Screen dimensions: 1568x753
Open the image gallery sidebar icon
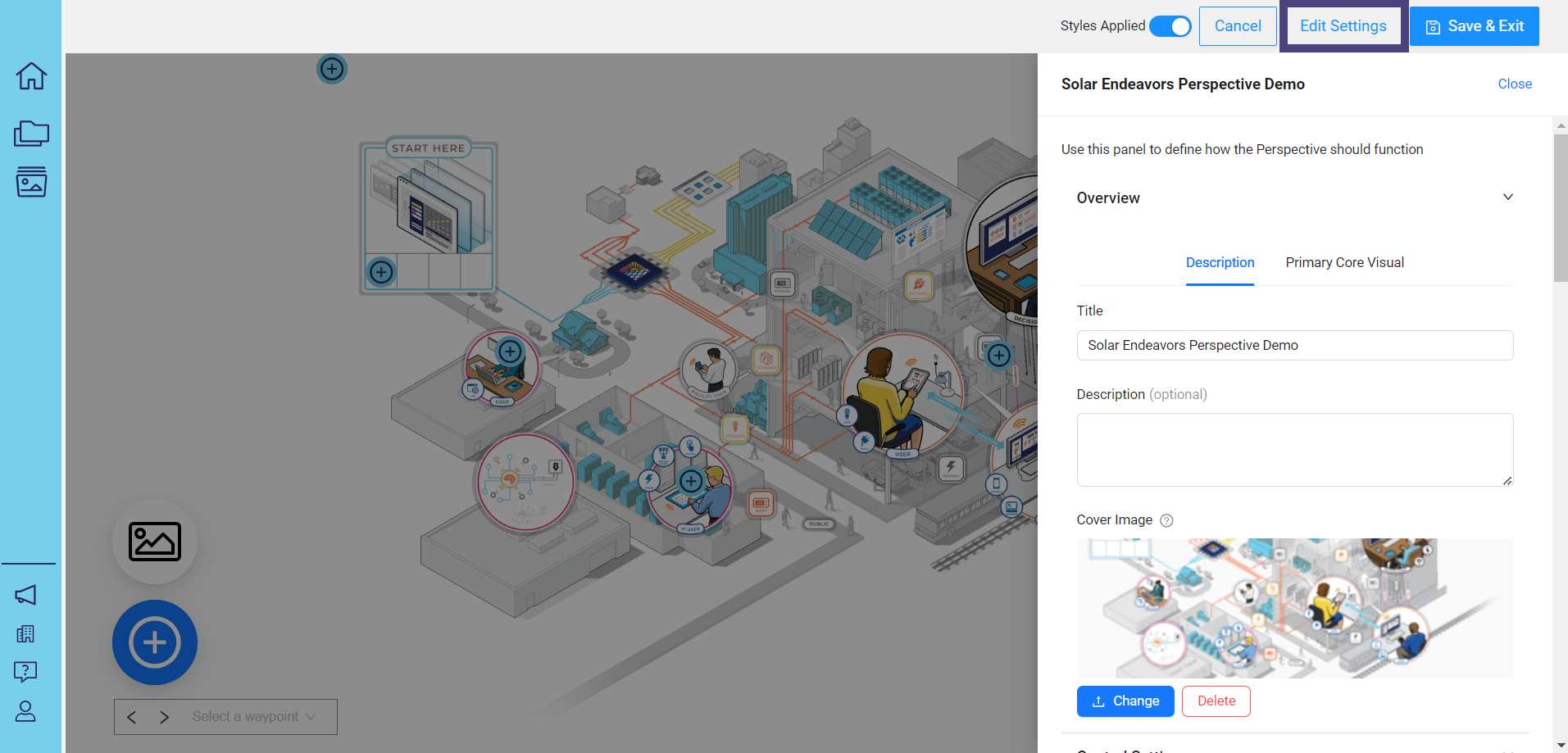pyautogui.click(x=31, y=182)
